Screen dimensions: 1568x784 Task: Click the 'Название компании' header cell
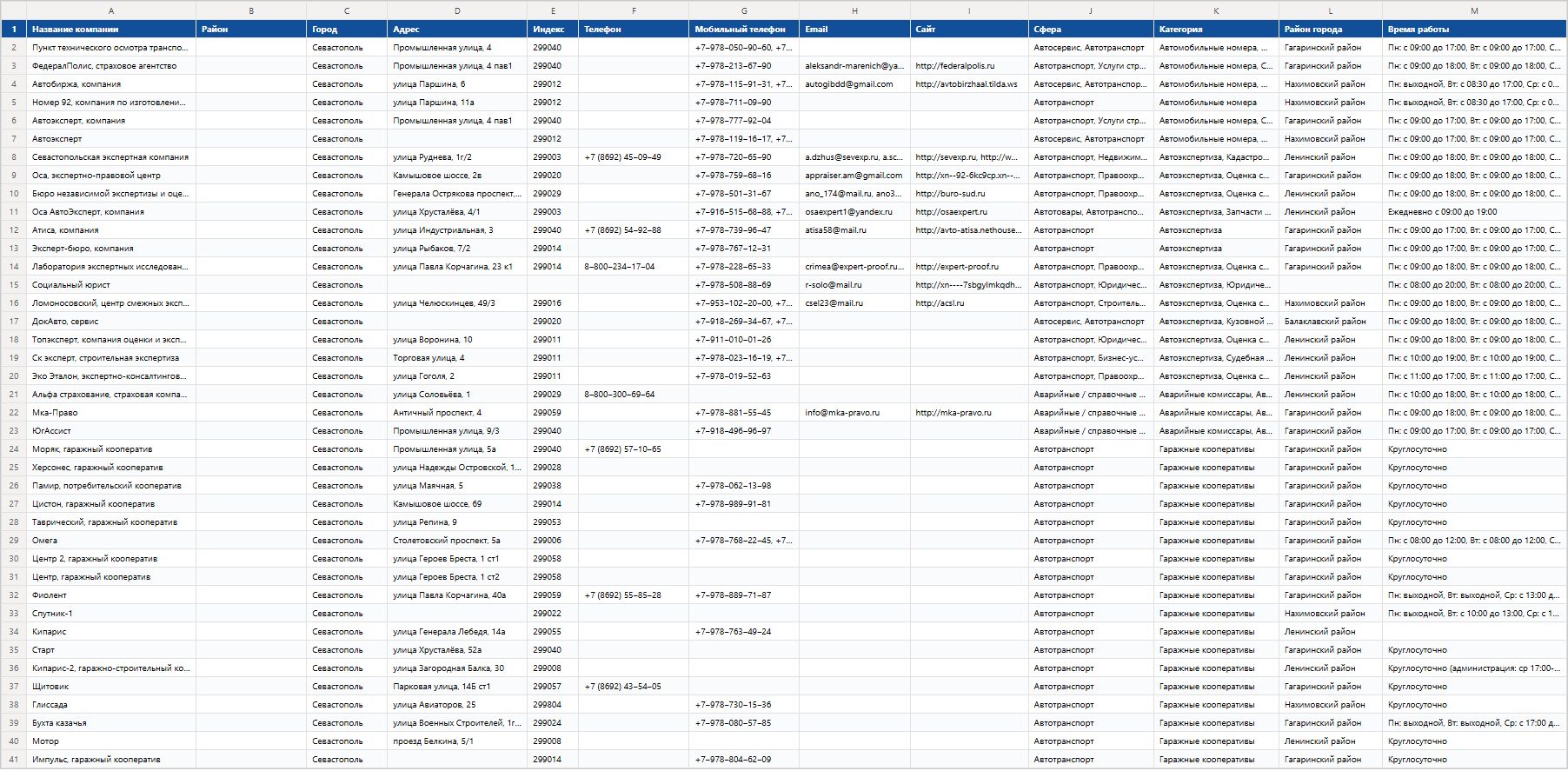pyautogui.click(x=111, y=30)
